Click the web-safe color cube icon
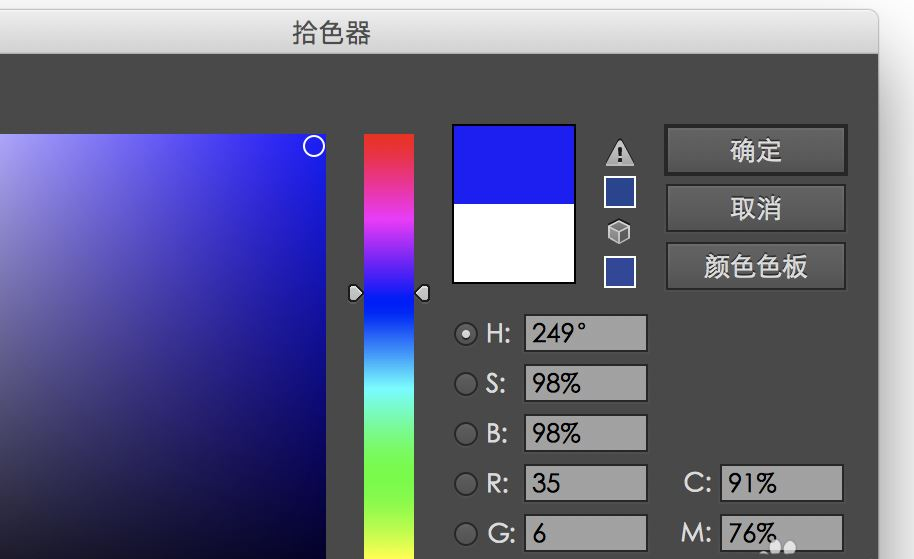 pyautogui.click(x=619, y=232)
